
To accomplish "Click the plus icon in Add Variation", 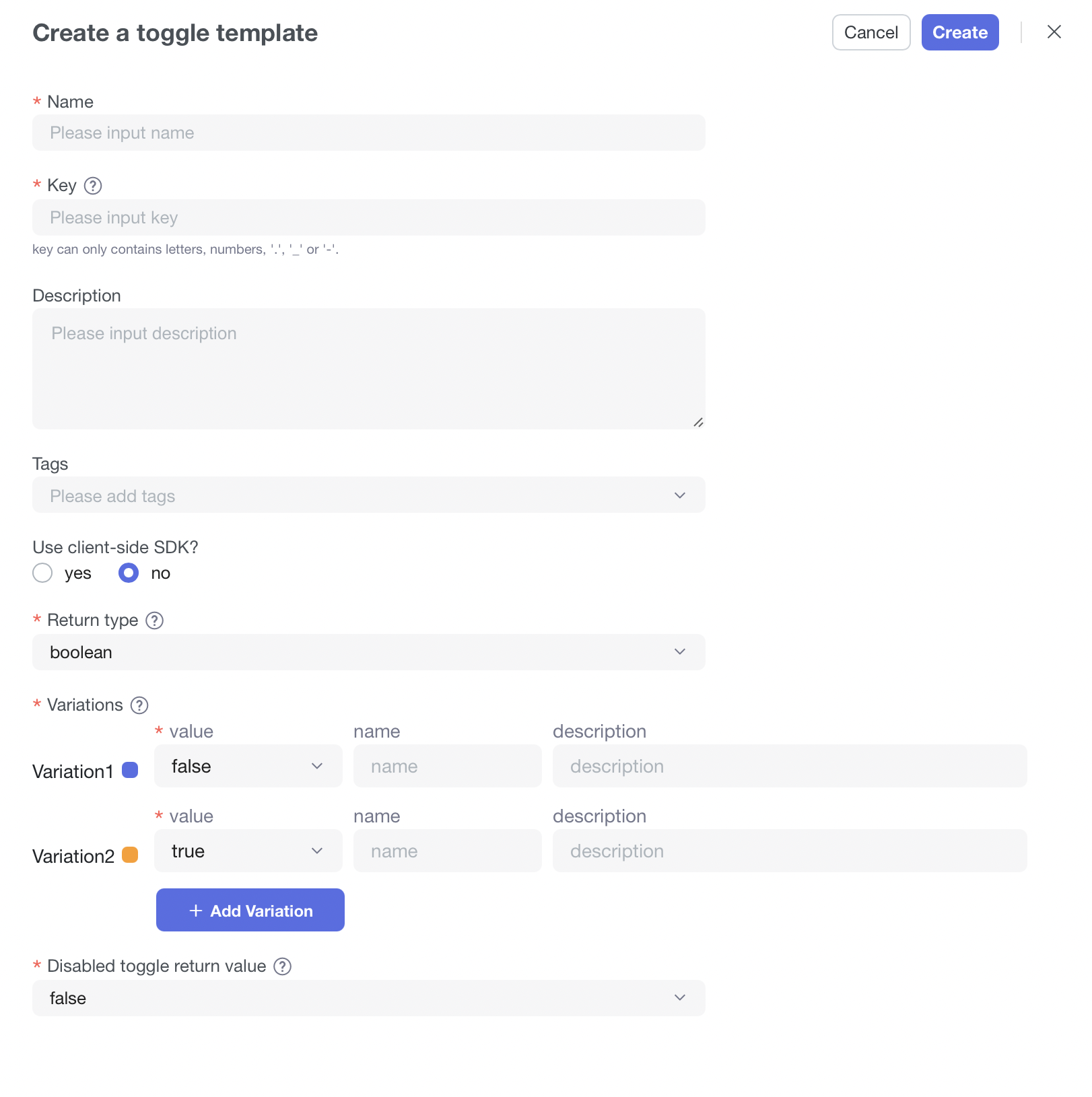I will pos(196,911).
